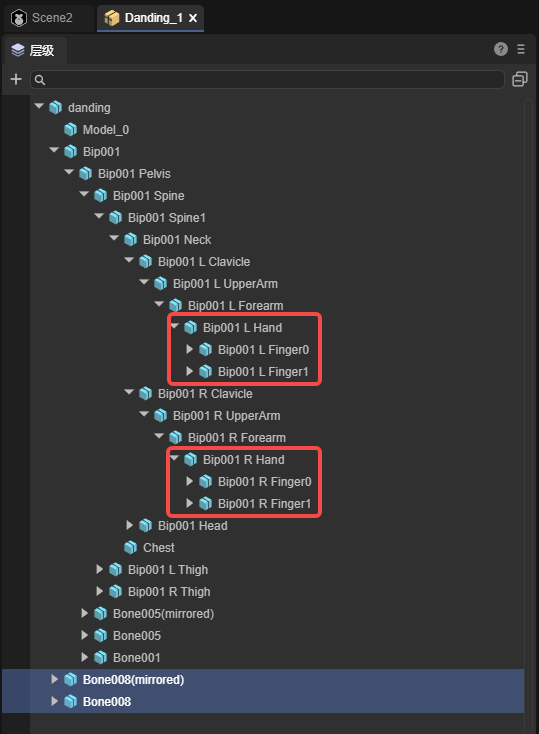Click the cube icon beside Chest

click(x=130, y=547)
